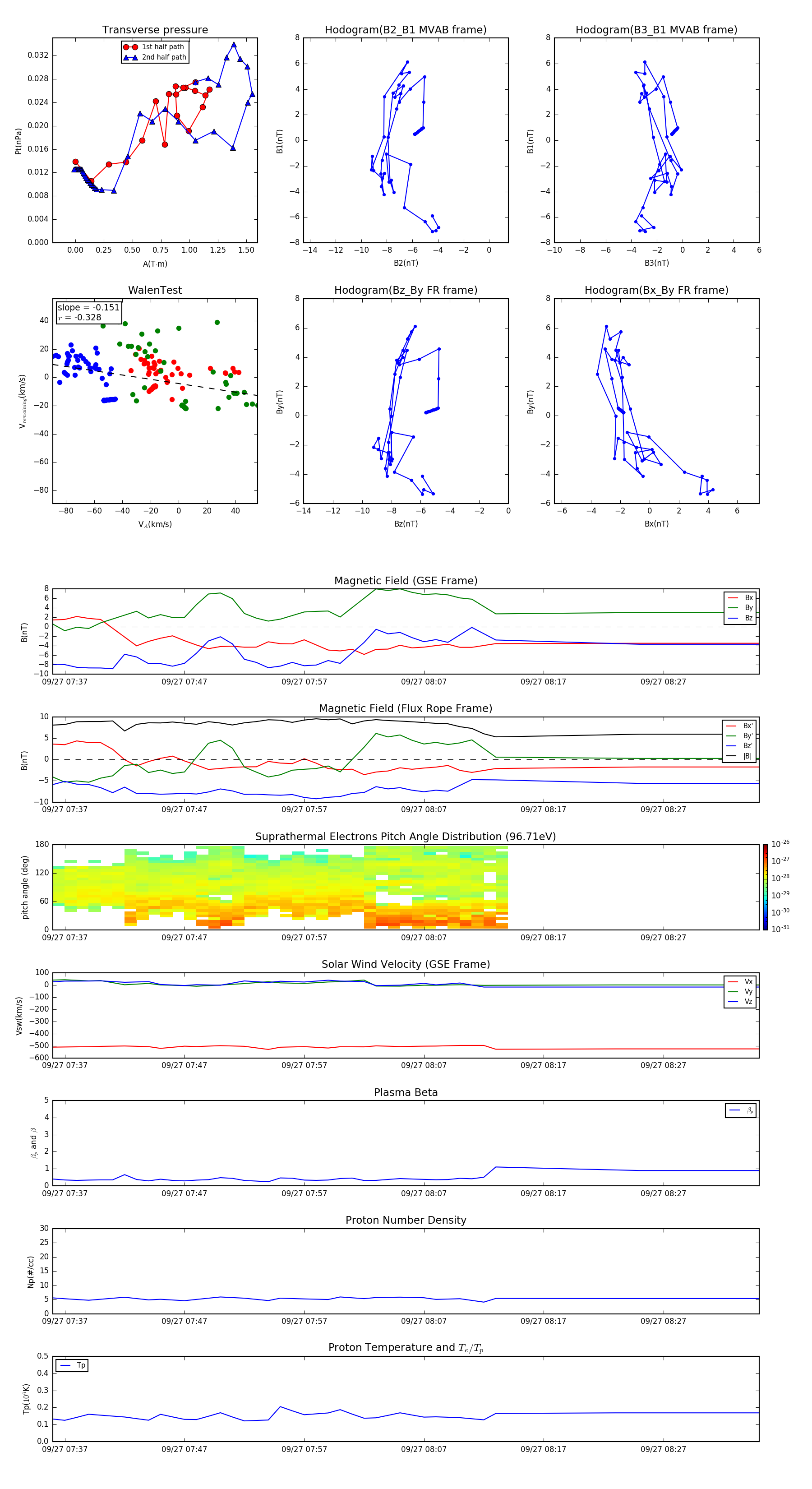Click the 'A(T·m)' x-axis label

point(155,264)
